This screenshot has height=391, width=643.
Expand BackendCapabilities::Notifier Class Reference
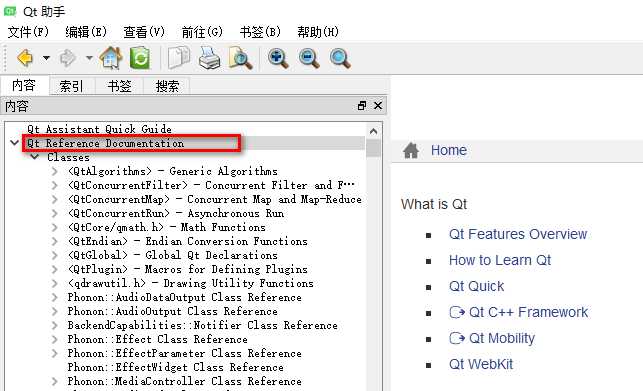pyautogui.click(x=55, y=325)
